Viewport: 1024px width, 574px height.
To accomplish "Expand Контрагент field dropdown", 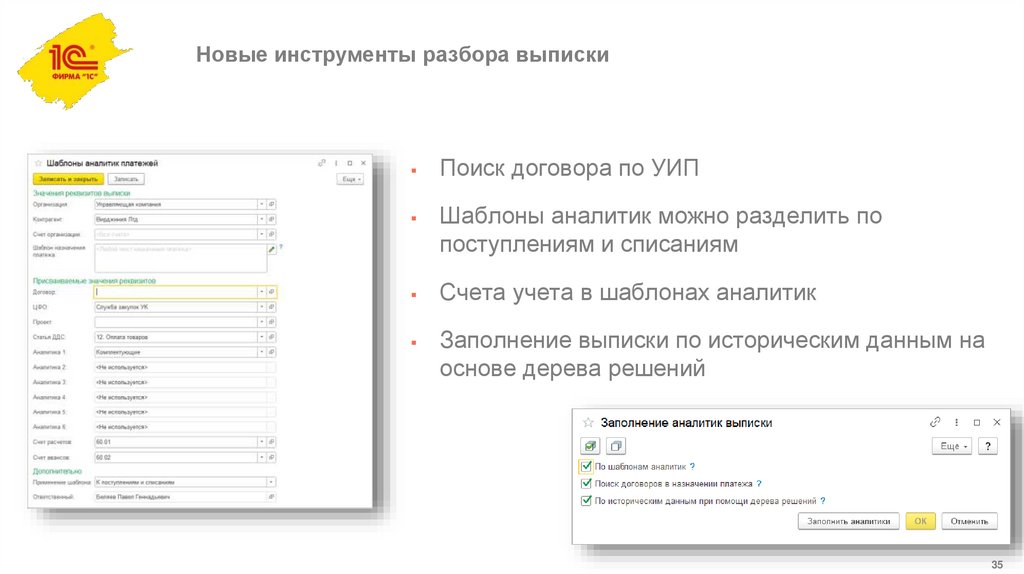I will tap(261, 219).
